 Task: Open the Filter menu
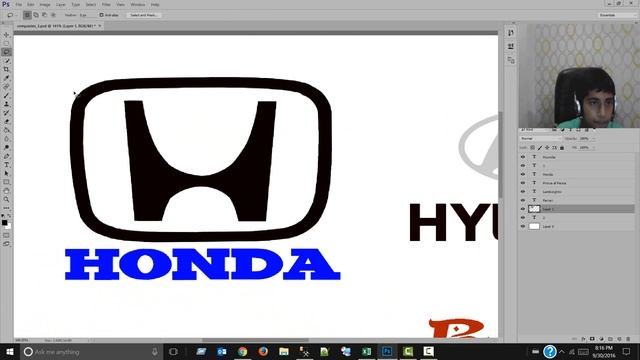106,4
